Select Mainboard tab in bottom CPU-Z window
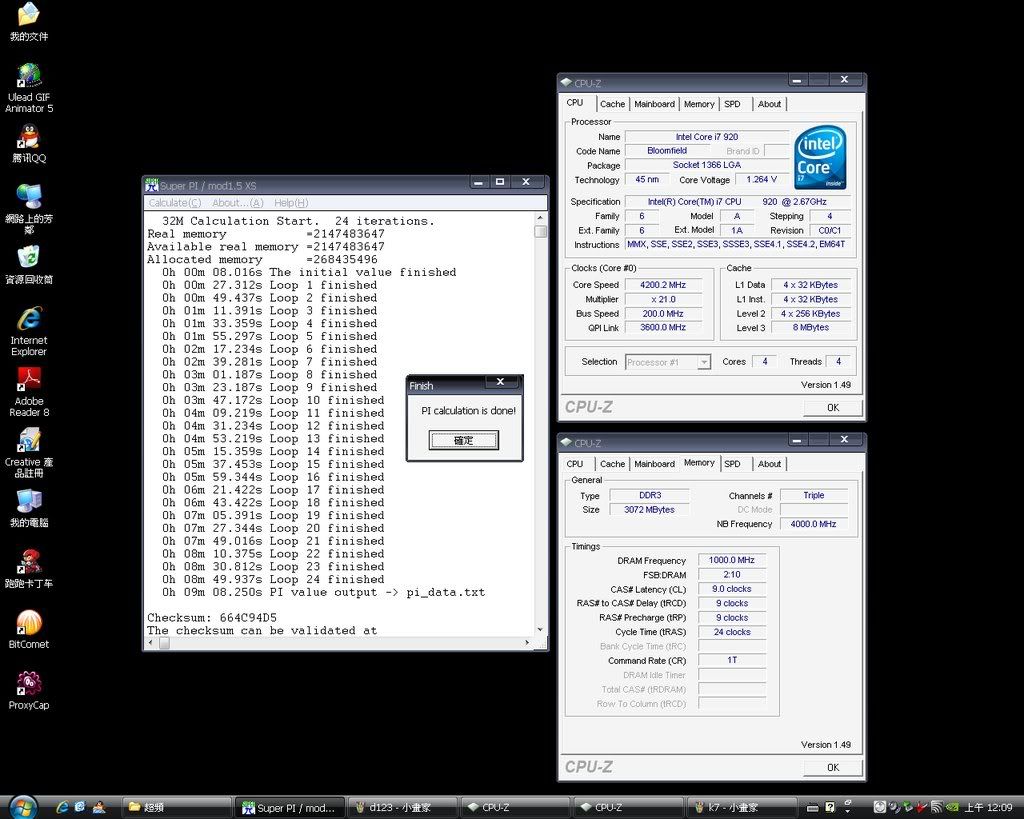1024x819 pixels. point(654,464)
